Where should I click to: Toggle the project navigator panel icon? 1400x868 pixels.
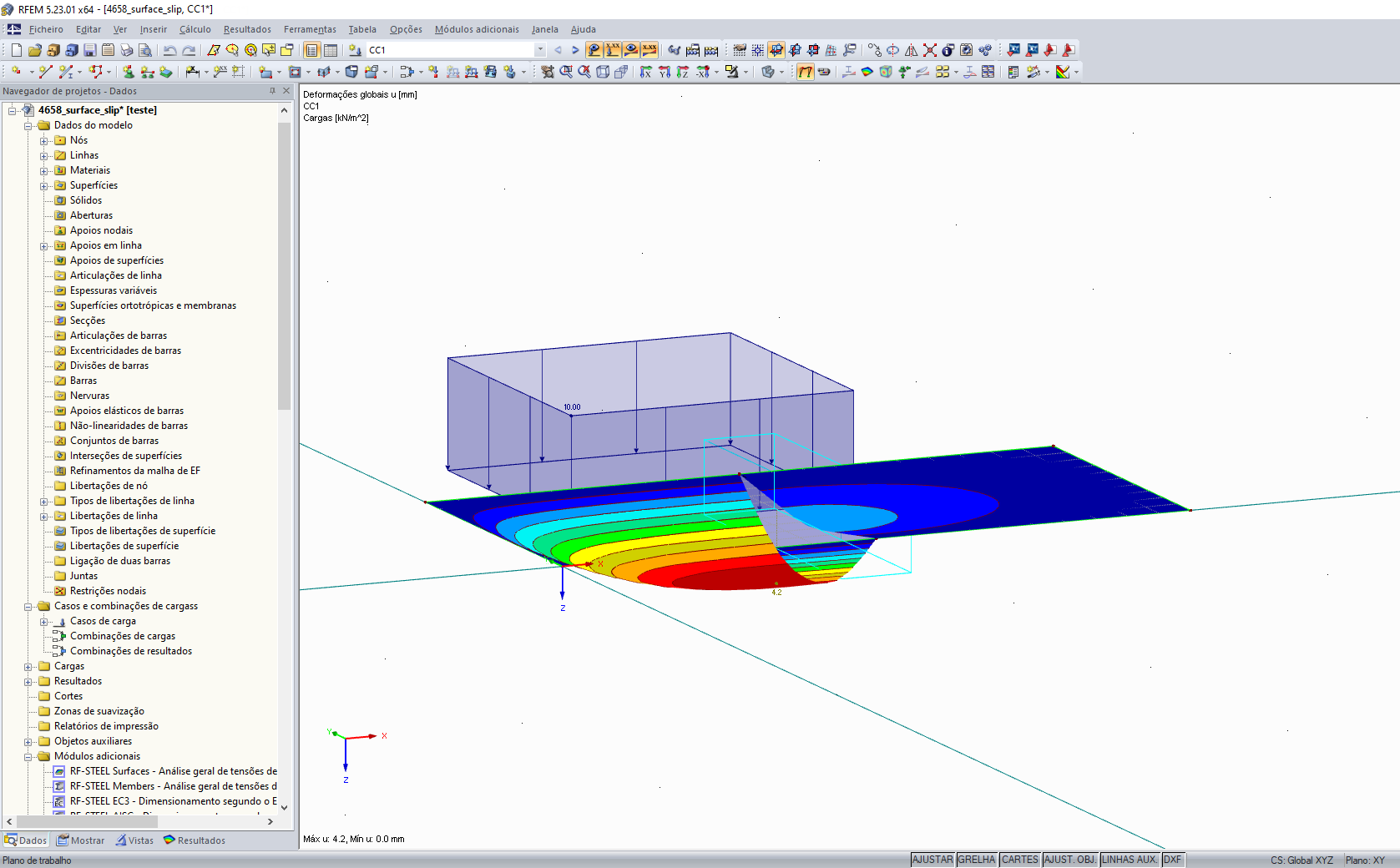tap(311, 50)
